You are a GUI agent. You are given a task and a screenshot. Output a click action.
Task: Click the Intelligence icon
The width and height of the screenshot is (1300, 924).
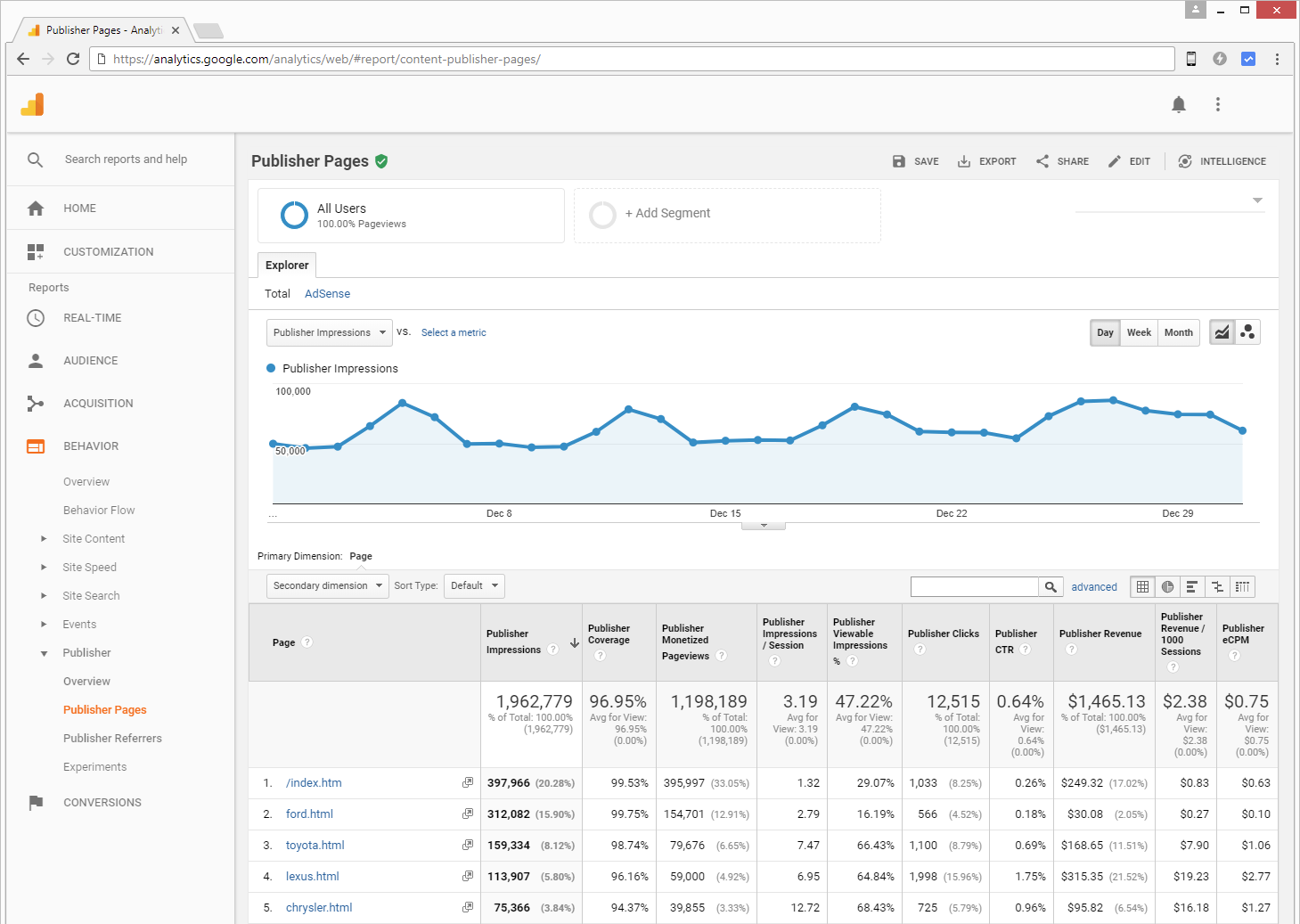(x=1185, y=161)
